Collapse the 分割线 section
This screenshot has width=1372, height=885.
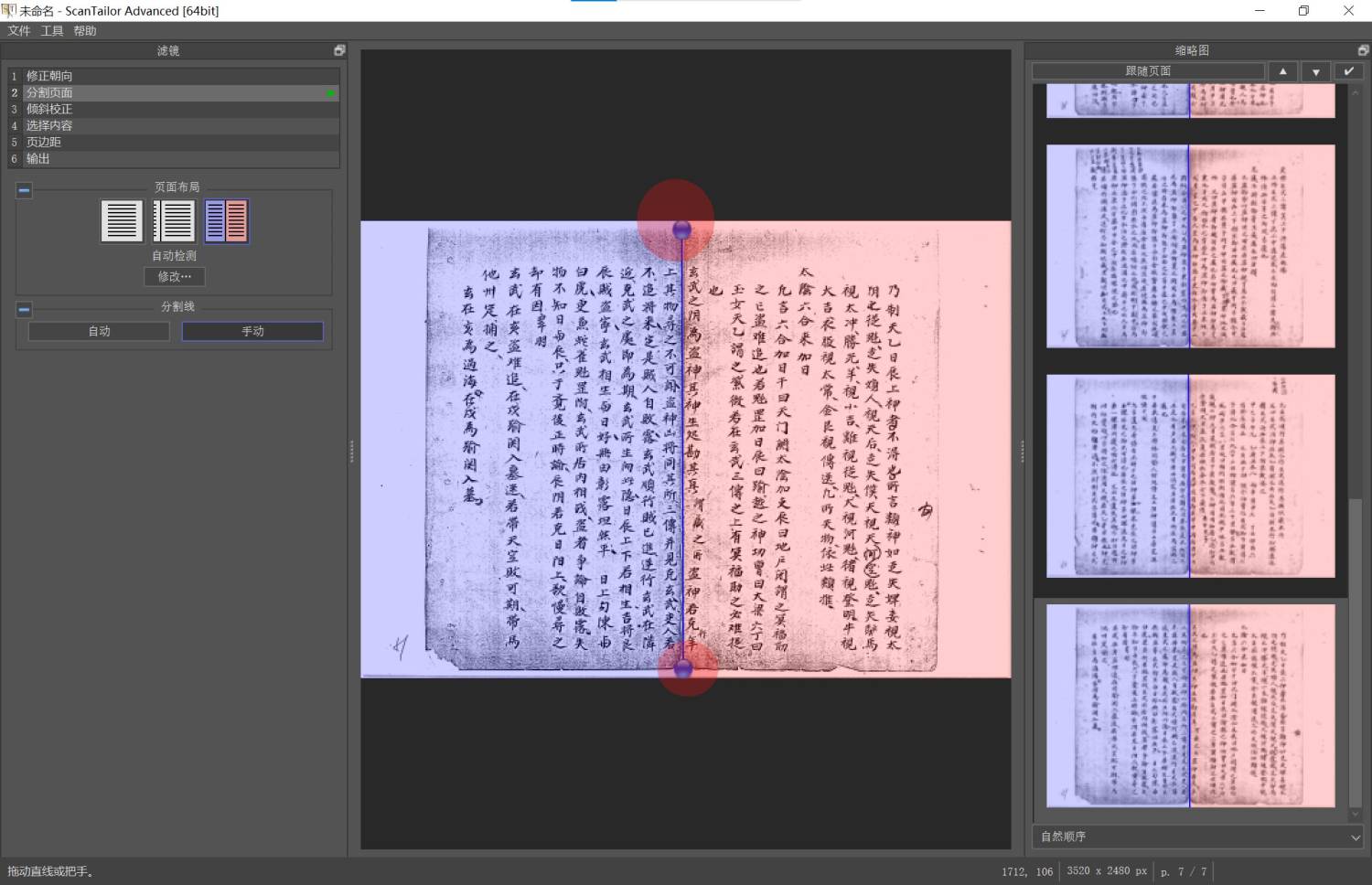pos(24,310)
